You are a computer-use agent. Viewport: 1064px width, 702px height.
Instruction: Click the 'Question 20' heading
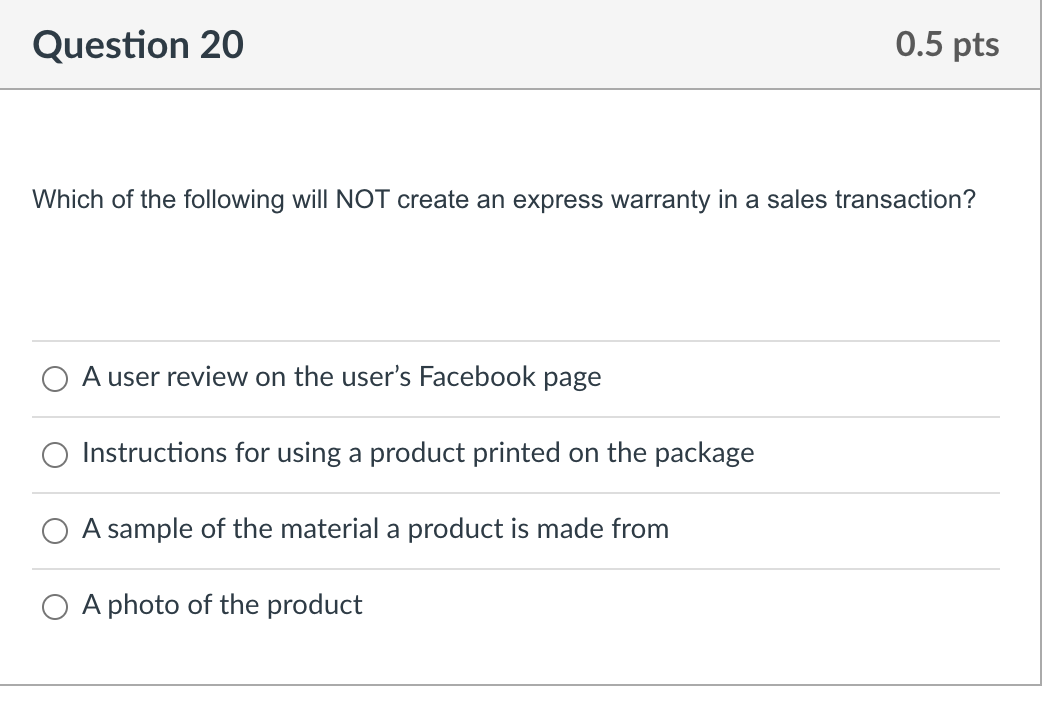[138, 45]
